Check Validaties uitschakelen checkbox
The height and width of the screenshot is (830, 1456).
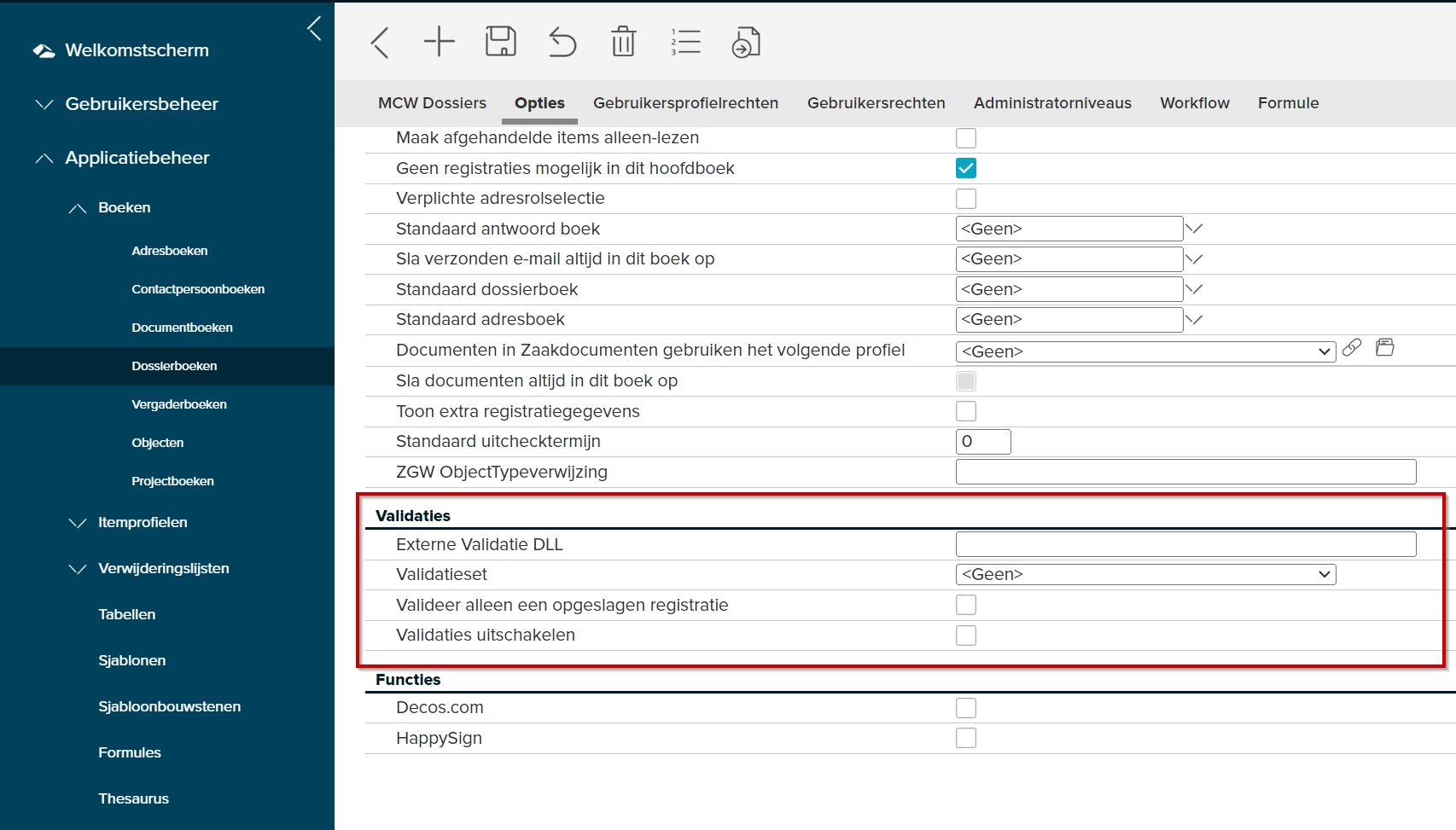pos(966,636)
